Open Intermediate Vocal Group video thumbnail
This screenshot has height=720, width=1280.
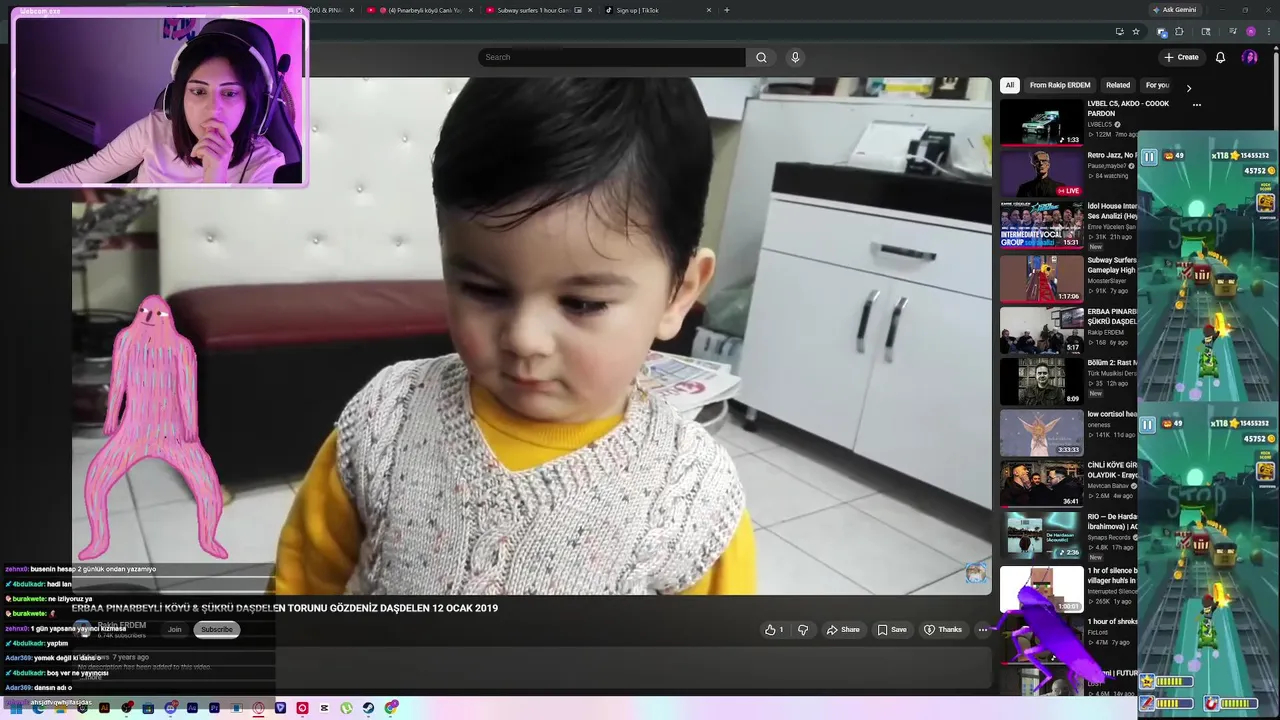pyautogui.click(x=1042, y=225)
